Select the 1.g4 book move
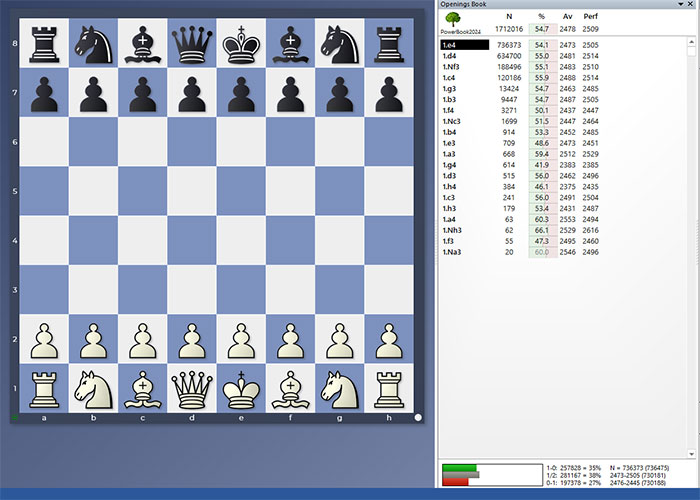700x500 pixels. pos(449,165)
